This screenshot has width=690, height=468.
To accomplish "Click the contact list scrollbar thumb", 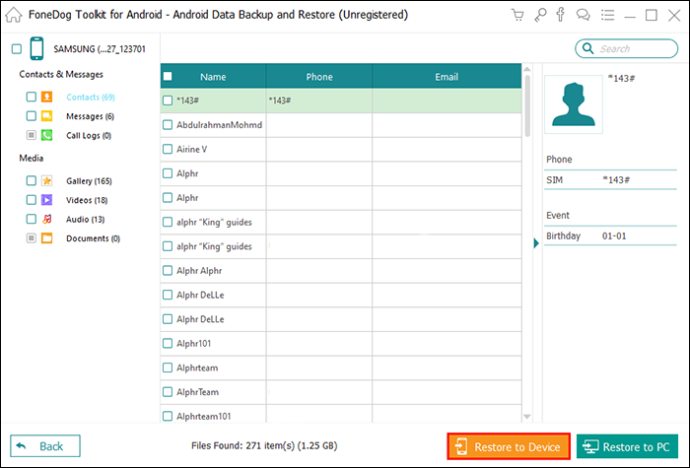I will tap(527, 106).
